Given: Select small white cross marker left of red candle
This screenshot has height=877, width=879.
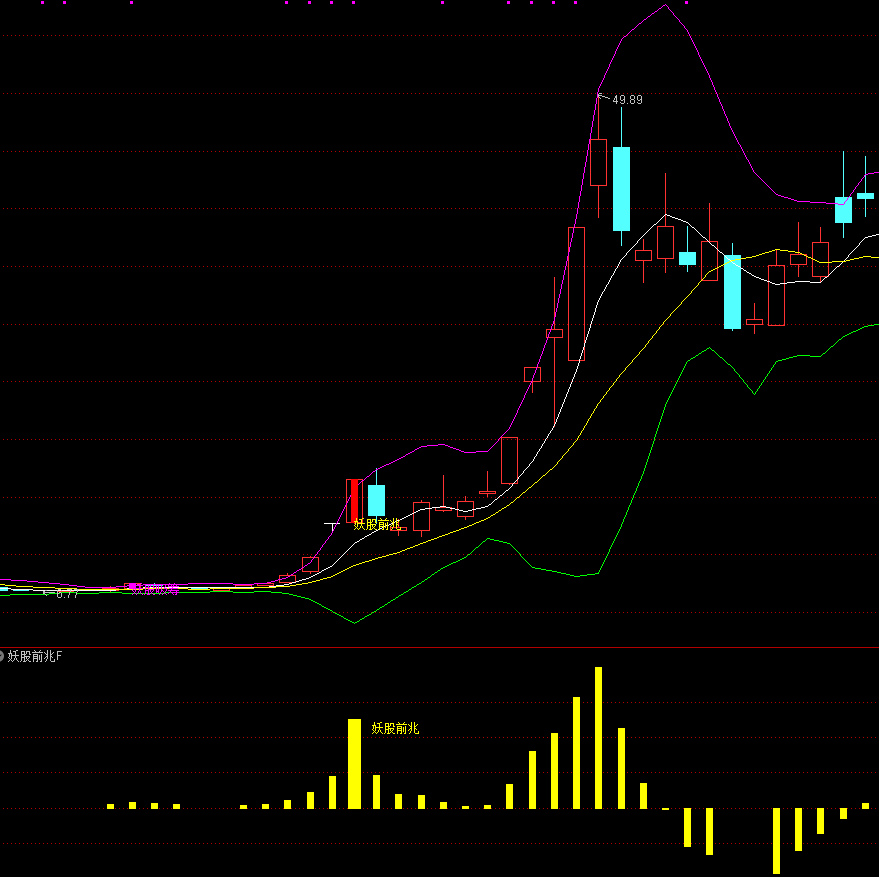Looking at the screenshot, I should coord(331,524).
